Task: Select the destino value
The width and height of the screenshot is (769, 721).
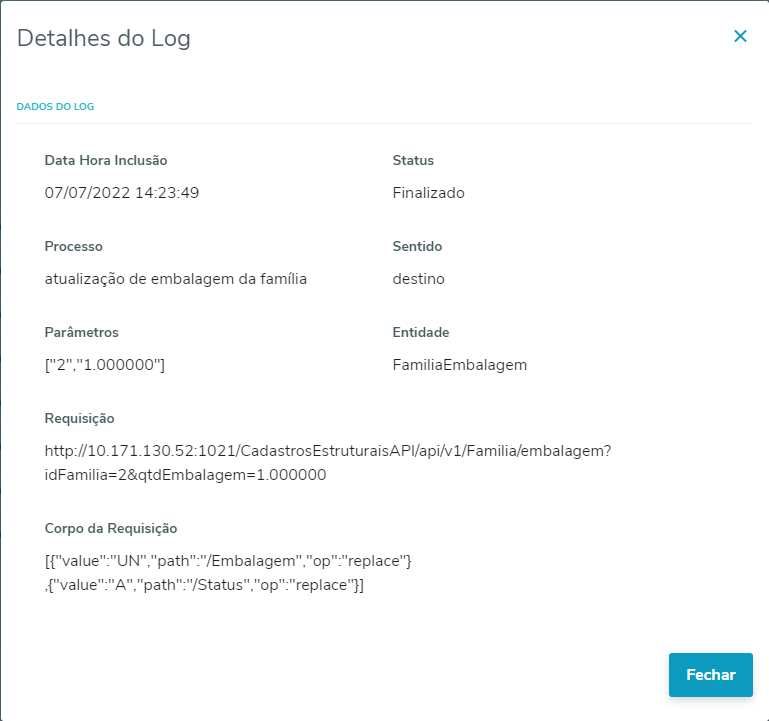Action: click(x=418, y=279)
